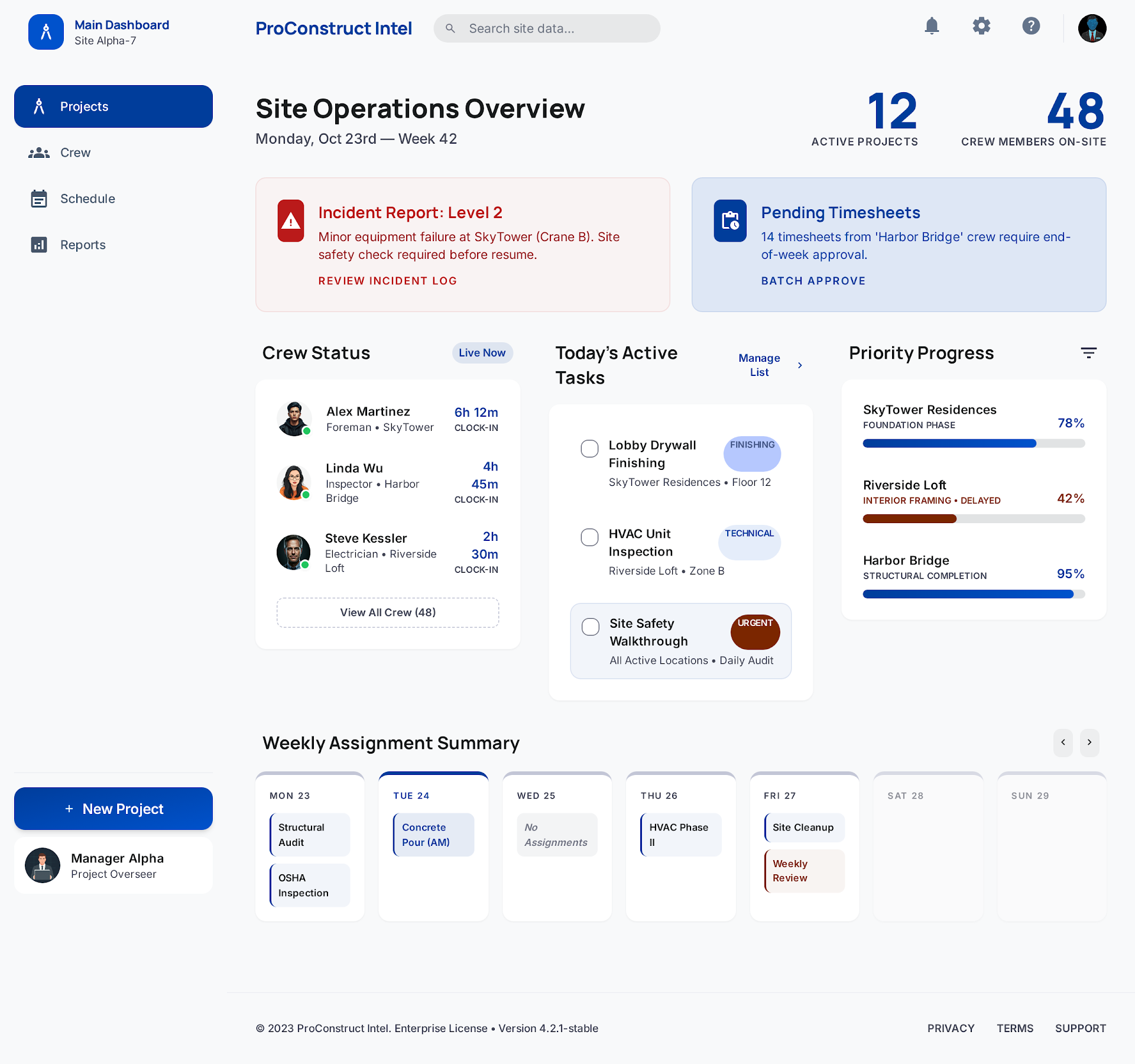This screenshot has height=1064, width=1135.
Task: Click the SkyTower Residences progress bar
Action: 974,443
